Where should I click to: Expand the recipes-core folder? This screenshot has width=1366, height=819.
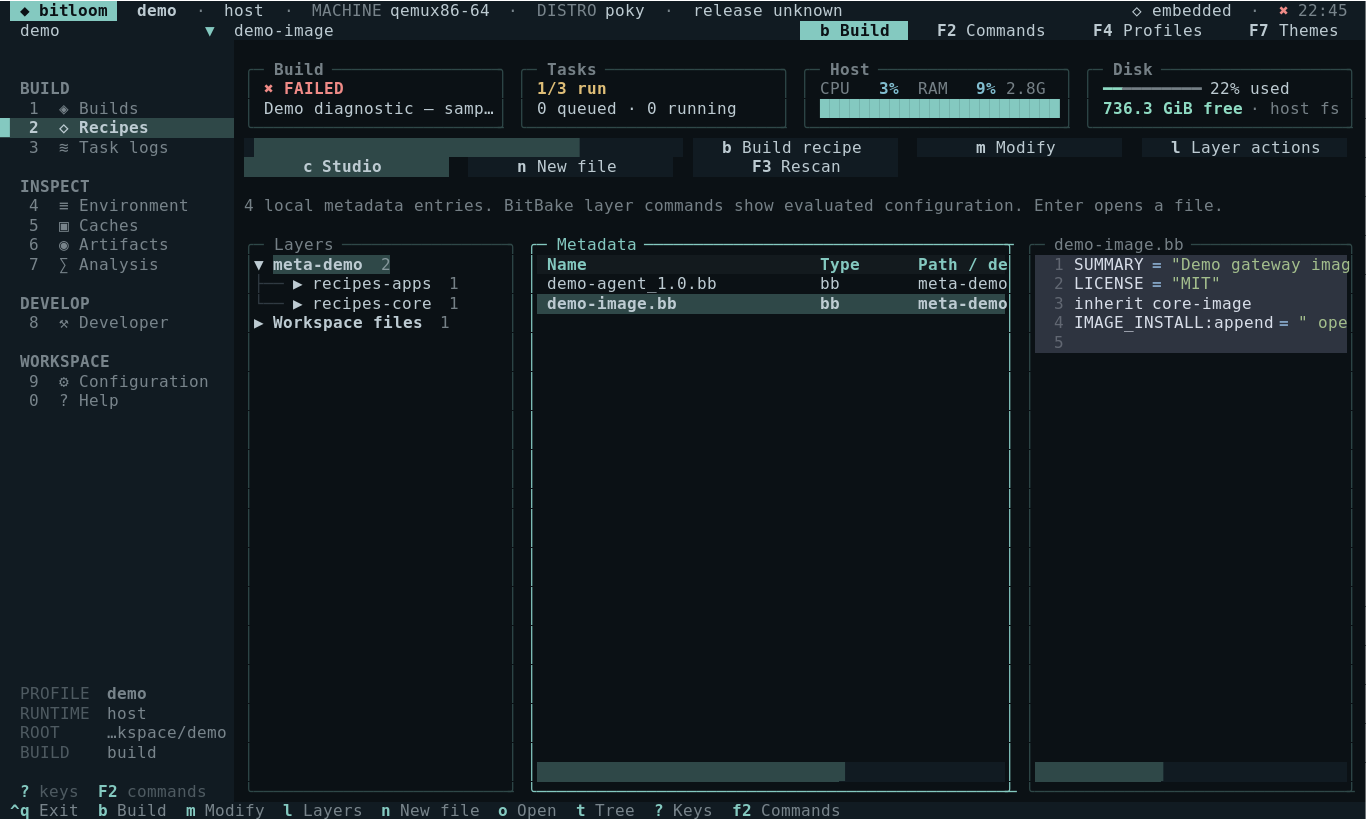click(x=298, y=303)
